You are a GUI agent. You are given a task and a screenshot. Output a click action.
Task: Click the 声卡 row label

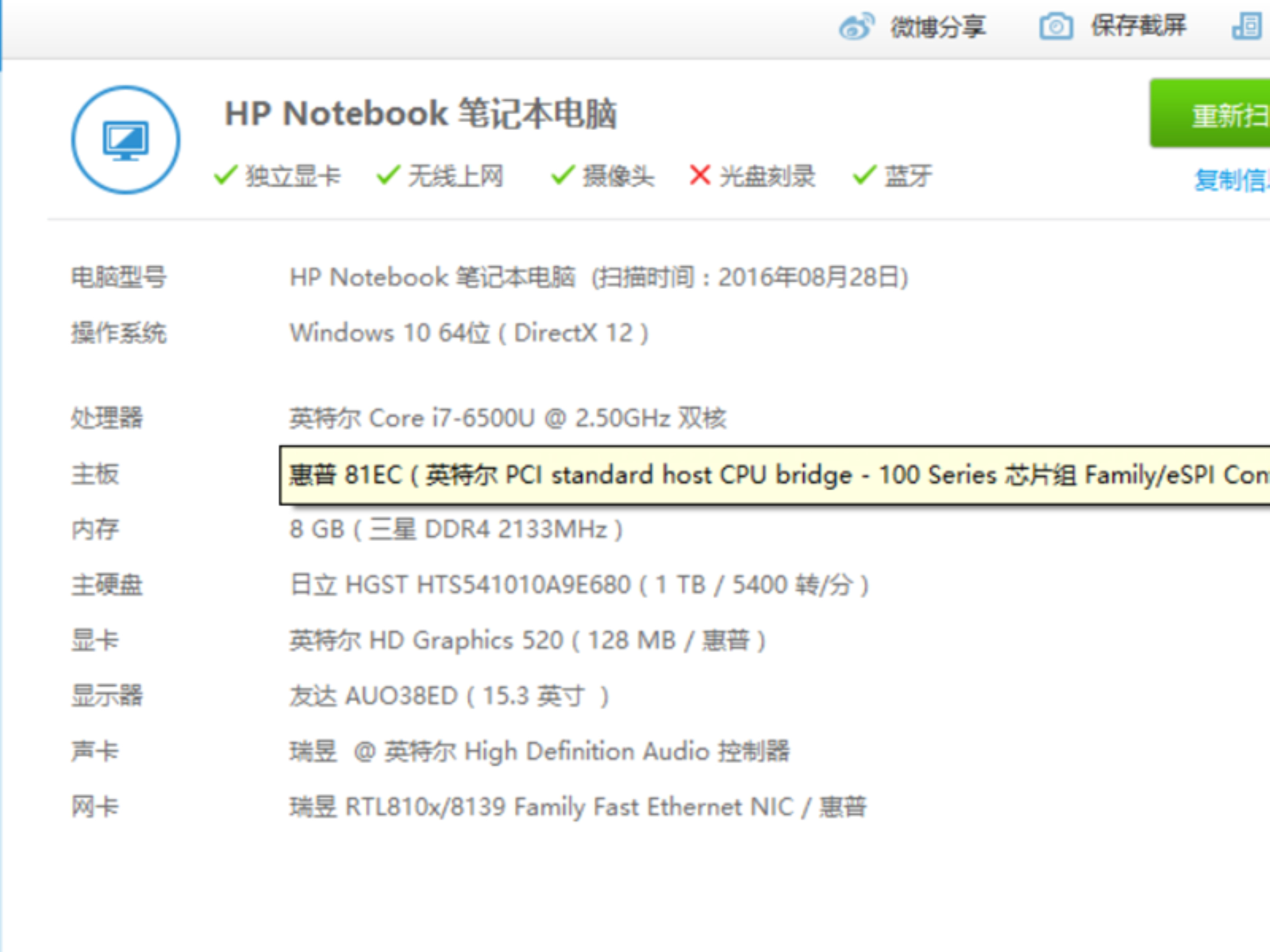point(95,751)
